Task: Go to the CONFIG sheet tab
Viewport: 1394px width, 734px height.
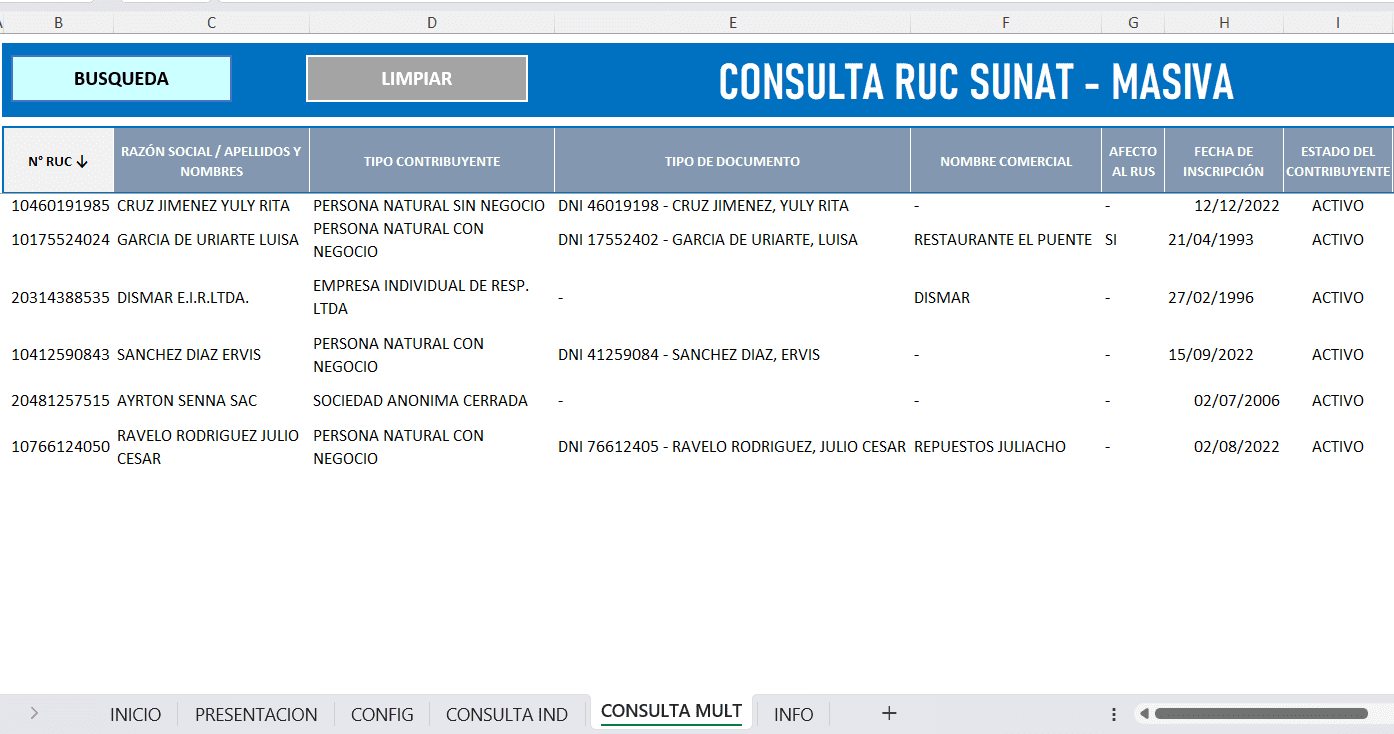Action: [x=382, y=714]
